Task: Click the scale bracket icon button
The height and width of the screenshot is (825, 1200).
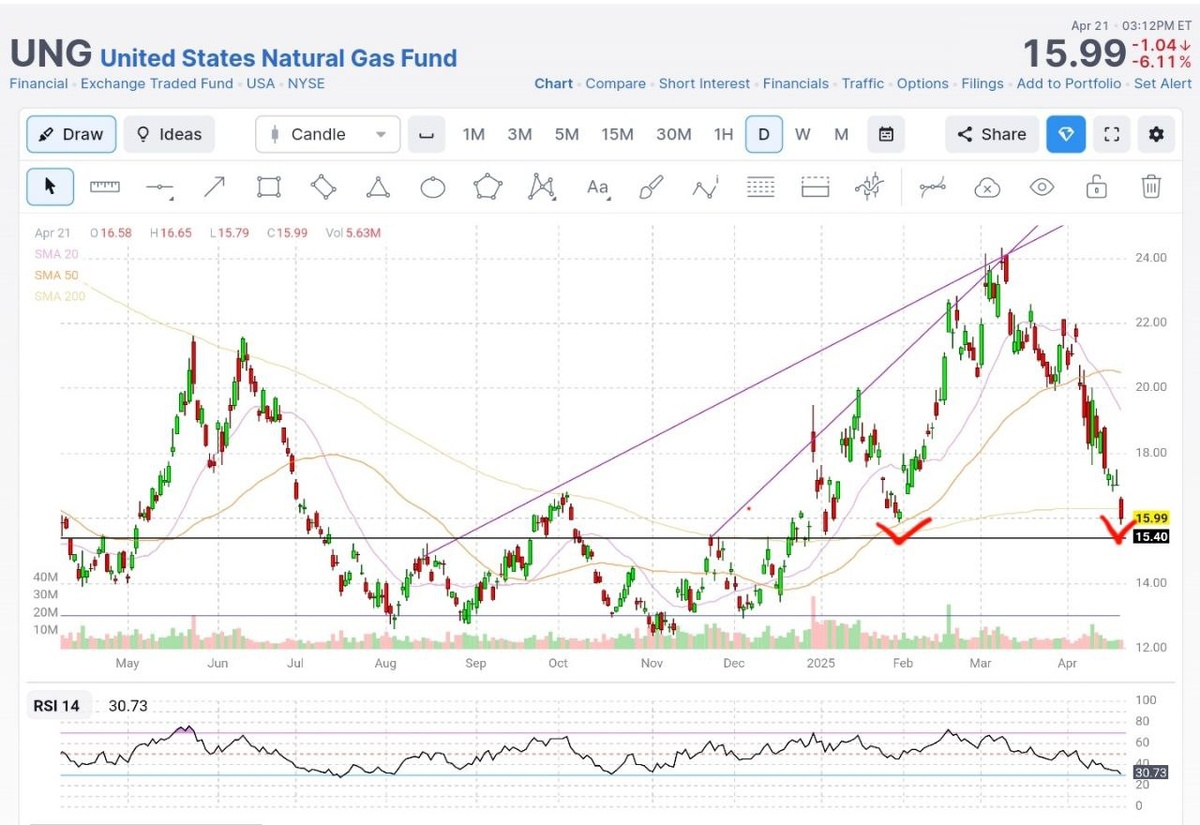Action: pyautogui.click(x=427, y=134)
